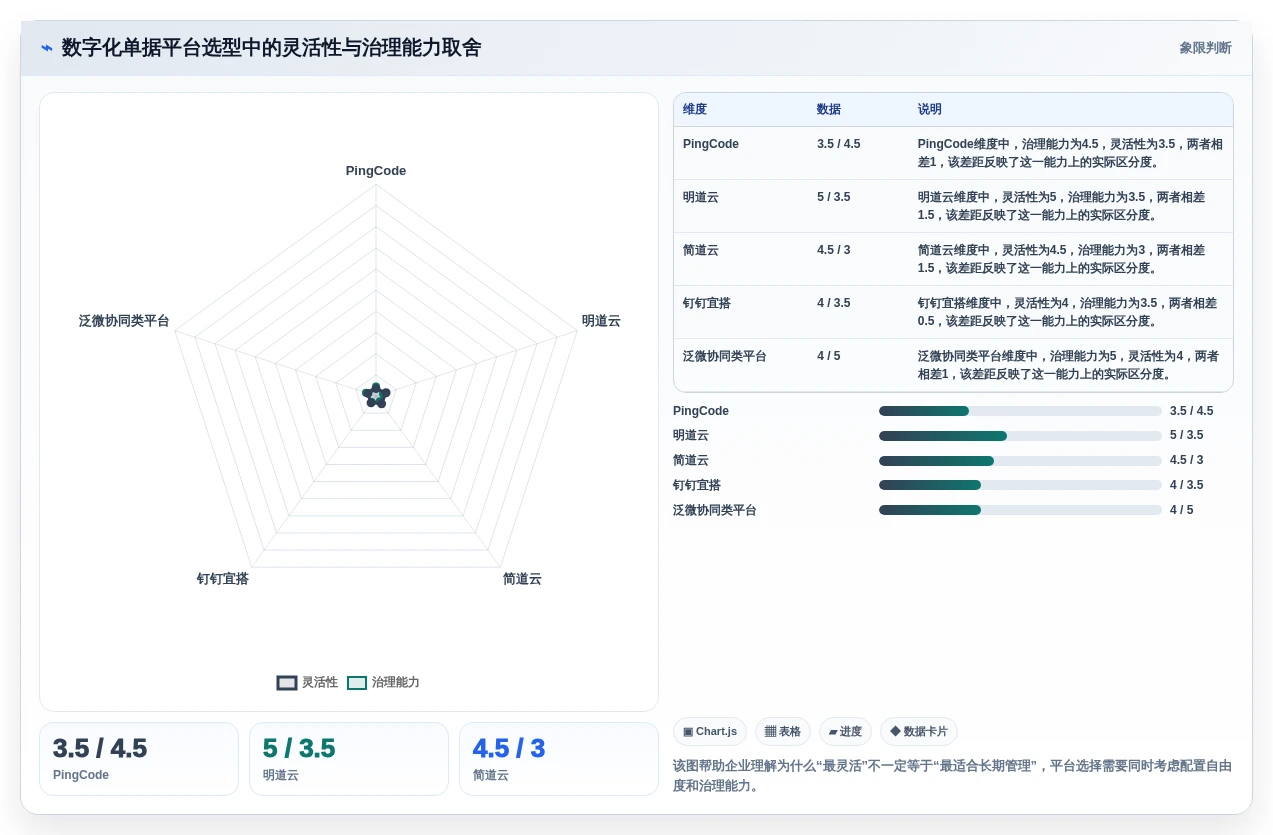The image size is (1273, 835).
Task: Click the PingCode description text in table
Action: click(x=1070, y=153)
